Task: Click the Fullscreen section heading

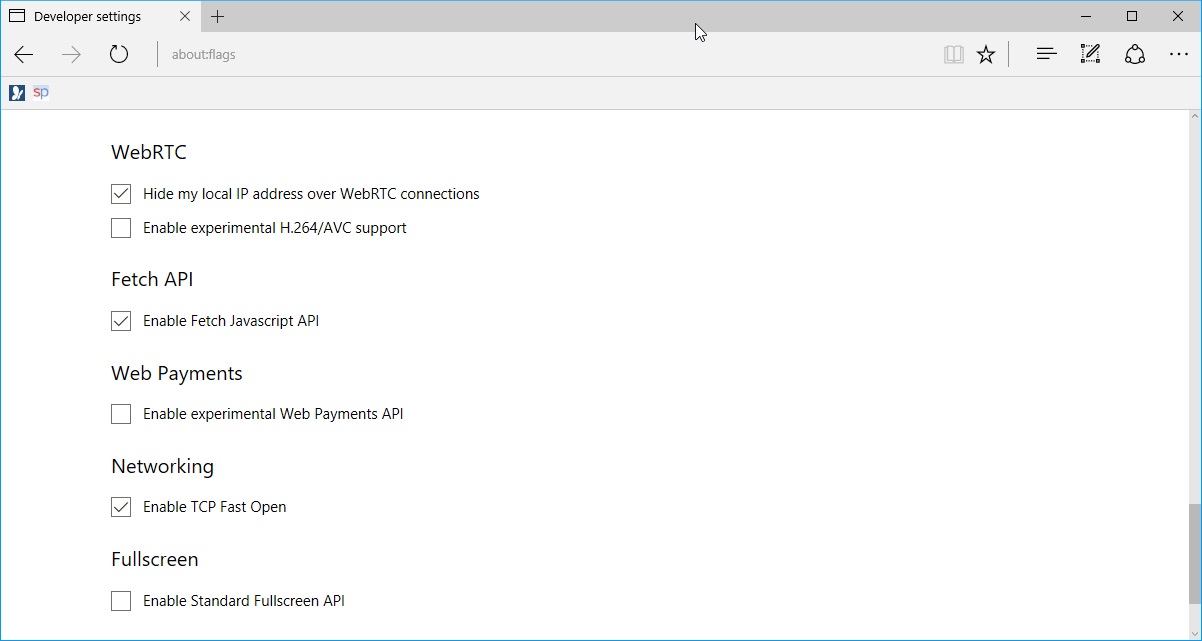Action: tap(155, 560)
